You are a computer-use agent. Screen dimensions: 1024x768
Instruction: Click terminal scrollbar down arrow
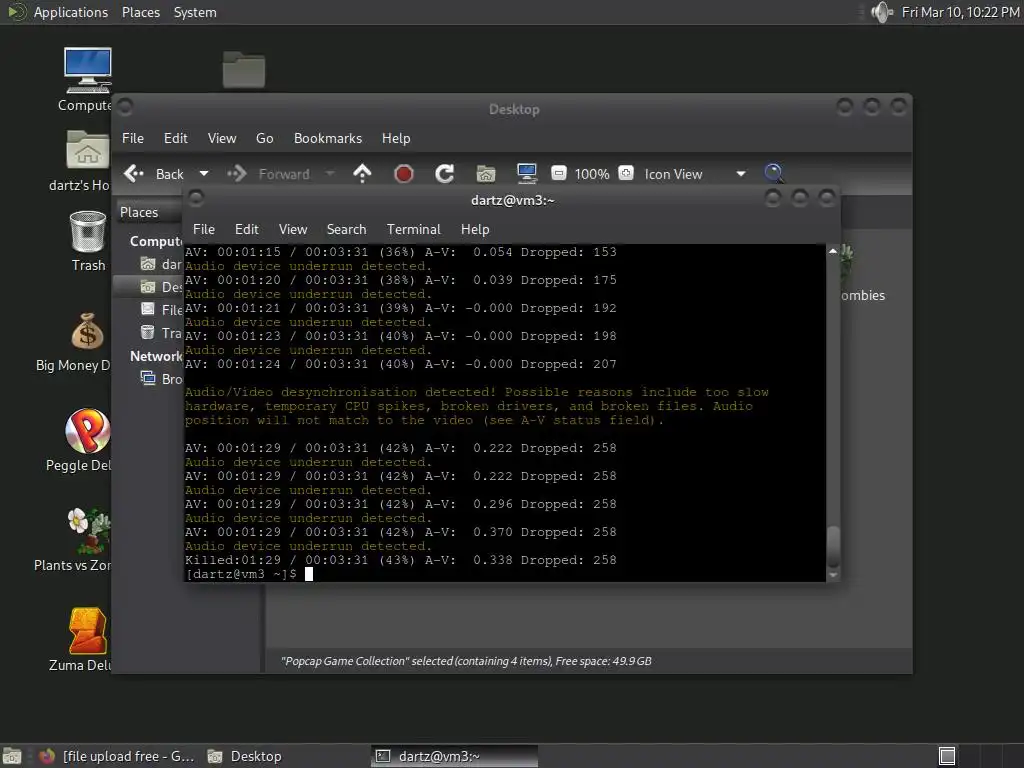click(x=833, y=575)
